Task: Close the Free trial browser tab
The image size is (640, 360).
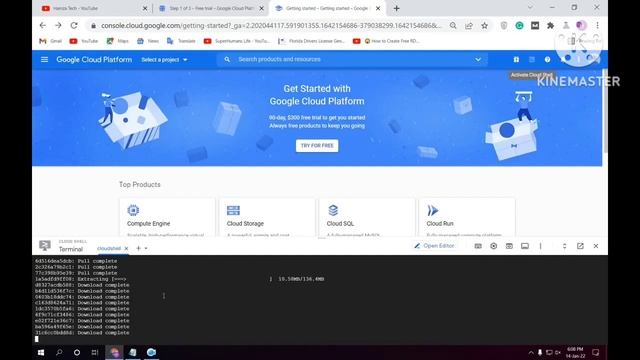Action: tap(262, 8)
